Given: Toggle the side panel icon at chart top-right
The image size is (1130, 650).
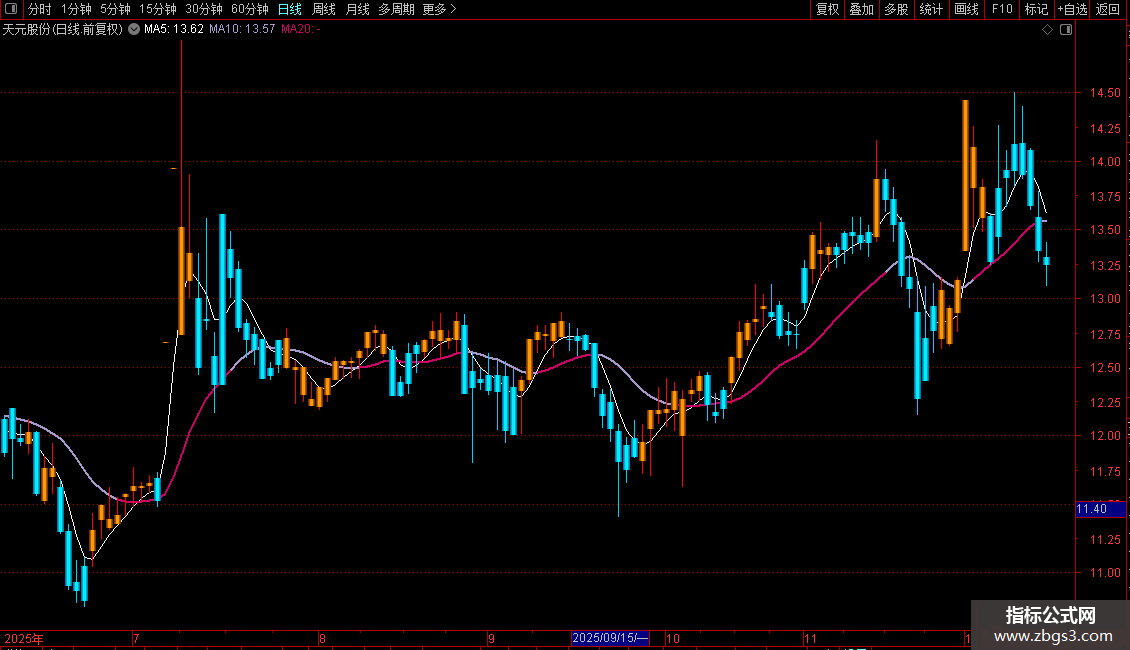Looking at the screenshot, I should (x=1066, y=30).
